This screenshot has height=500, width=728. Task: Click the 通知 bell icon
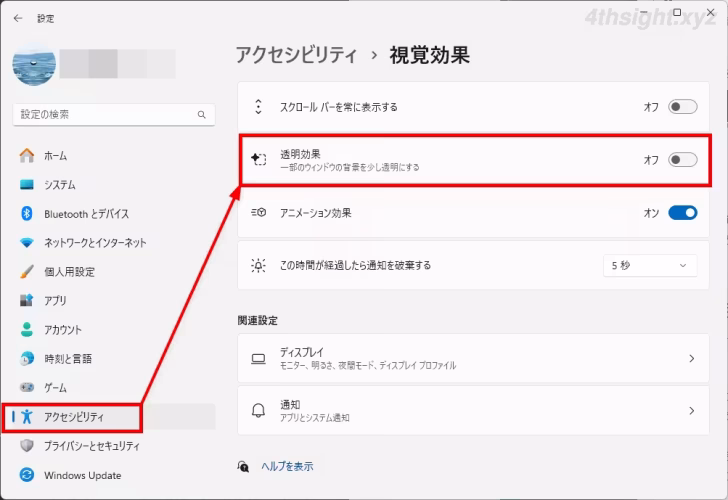click(x=259, y=410)
